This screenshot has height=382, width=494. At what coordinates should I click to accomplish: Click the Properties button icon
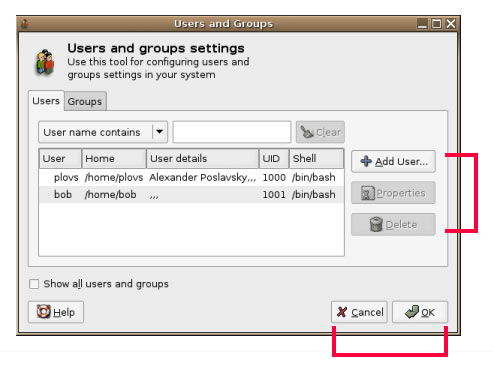pyautogui.click(x=368, y=193)
